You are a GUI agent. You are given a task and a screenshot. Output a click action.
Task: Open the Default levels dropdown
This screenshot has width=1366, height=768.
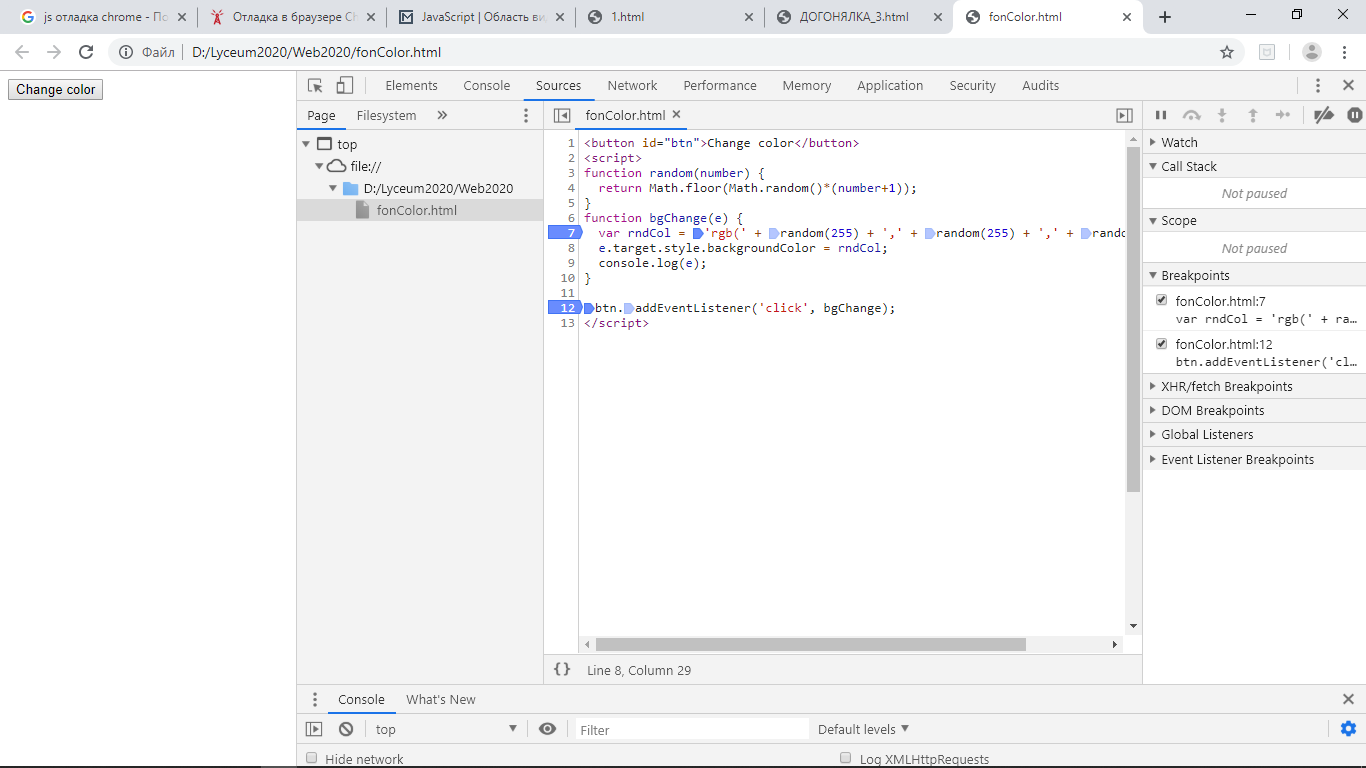click(863, 729)
